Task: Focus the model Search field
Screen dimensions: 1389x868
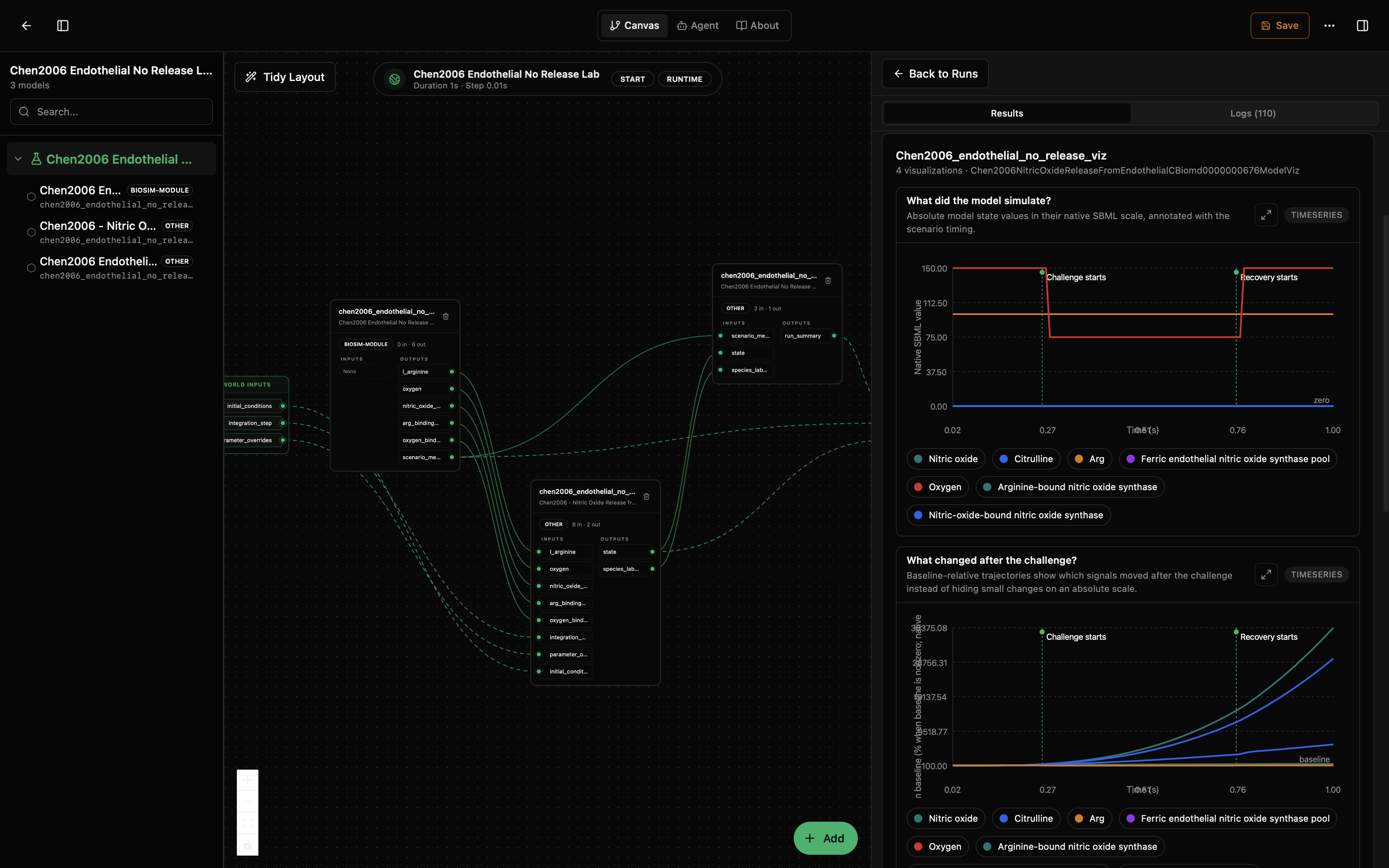Action: [x=111, y=111]
